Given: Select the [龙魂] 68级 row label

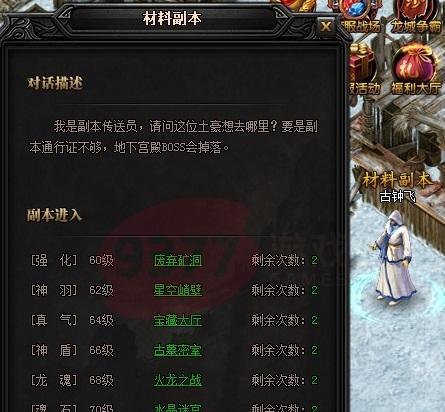Looking at the screenshot, I should click(72, 380).
